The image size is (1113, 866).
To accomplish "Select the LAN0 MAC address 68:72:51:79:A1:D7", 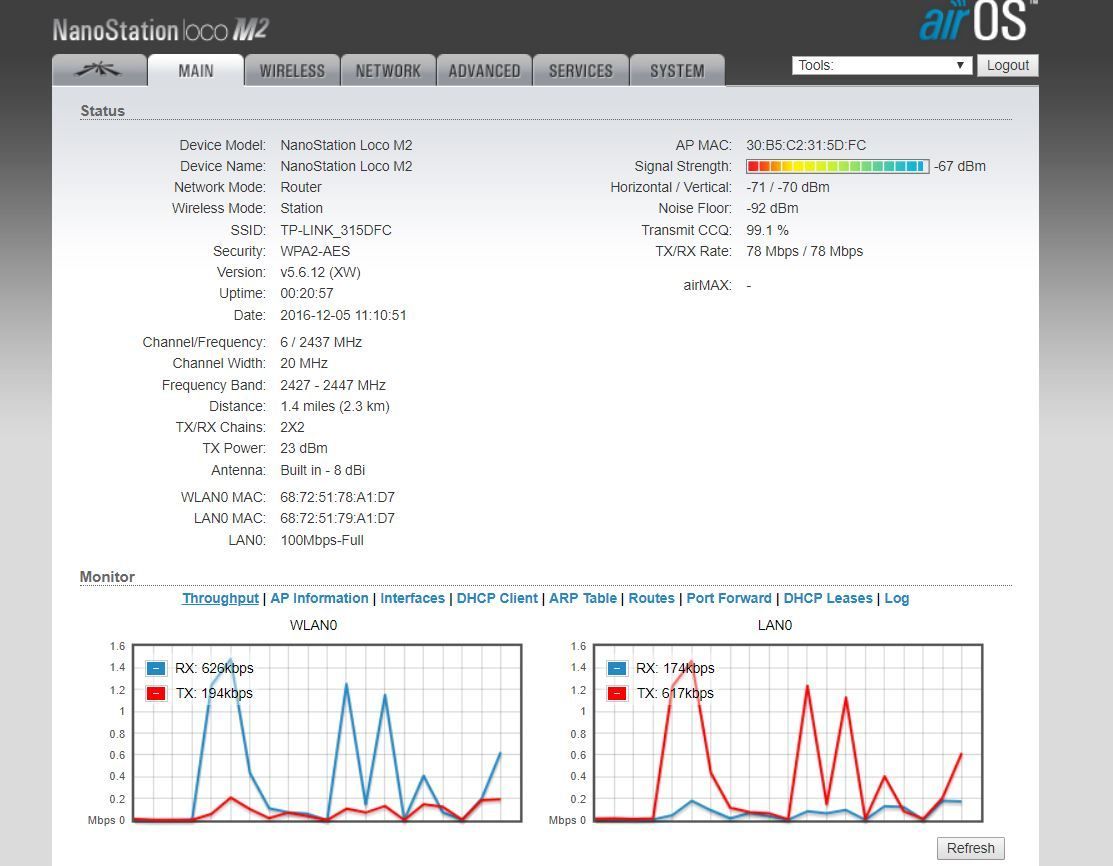I will [x=337, y=518].
